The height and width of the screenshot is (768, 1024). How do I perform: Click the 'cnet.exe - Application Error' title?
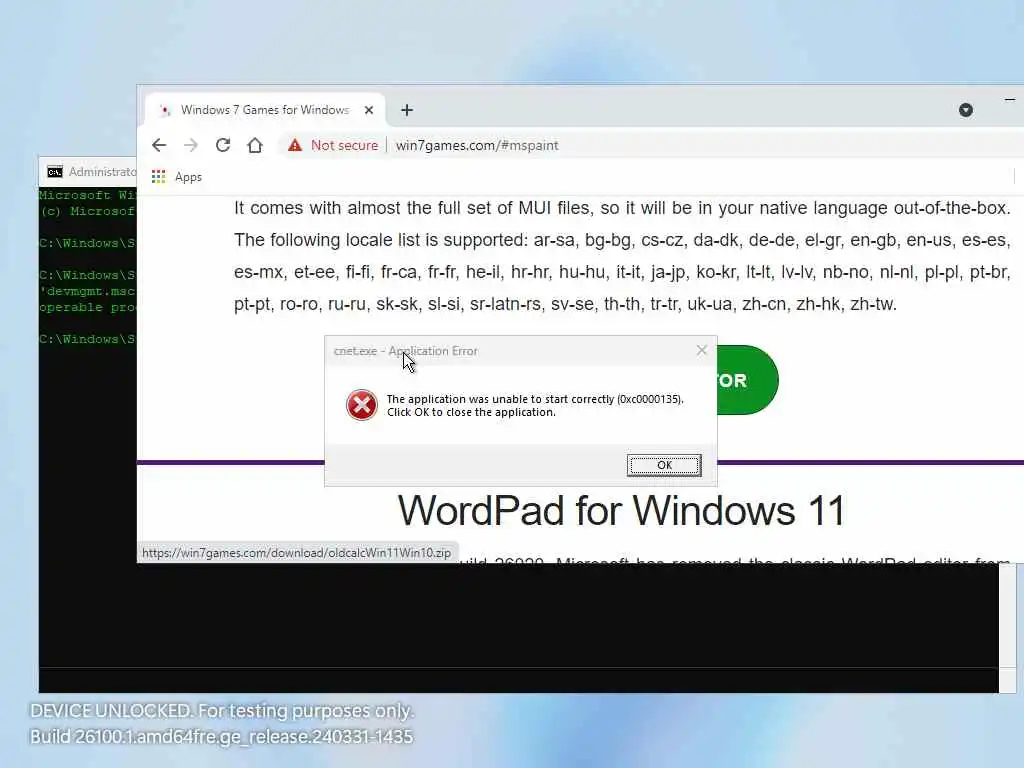coord(406,351)
